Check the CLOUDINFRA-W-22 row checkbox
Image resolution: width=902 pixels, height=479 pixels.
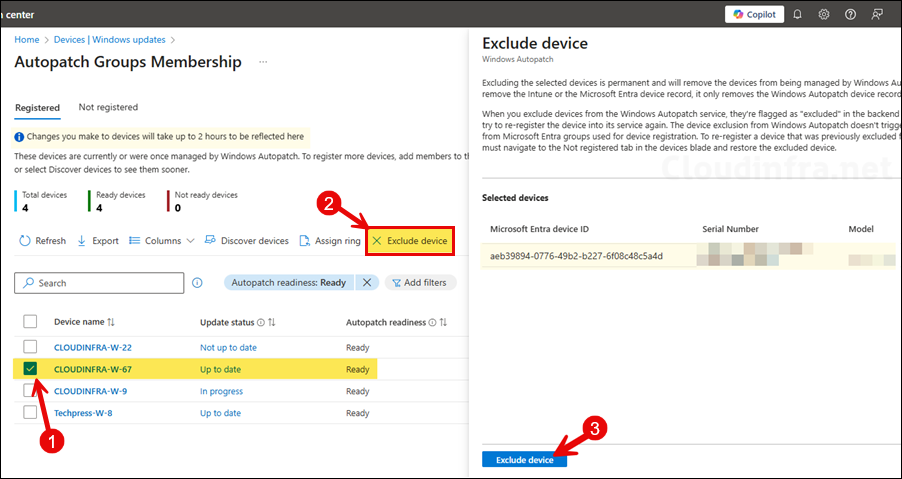pyautogui.click(x=30, y=347)
